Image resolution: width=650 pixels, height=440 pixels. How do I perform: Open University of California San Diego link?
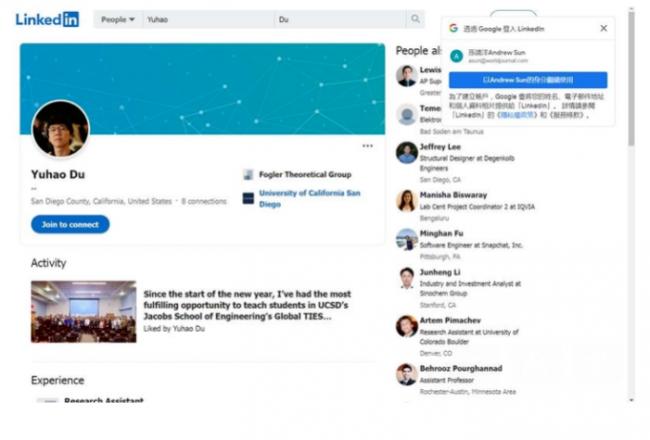coord(309,199)
